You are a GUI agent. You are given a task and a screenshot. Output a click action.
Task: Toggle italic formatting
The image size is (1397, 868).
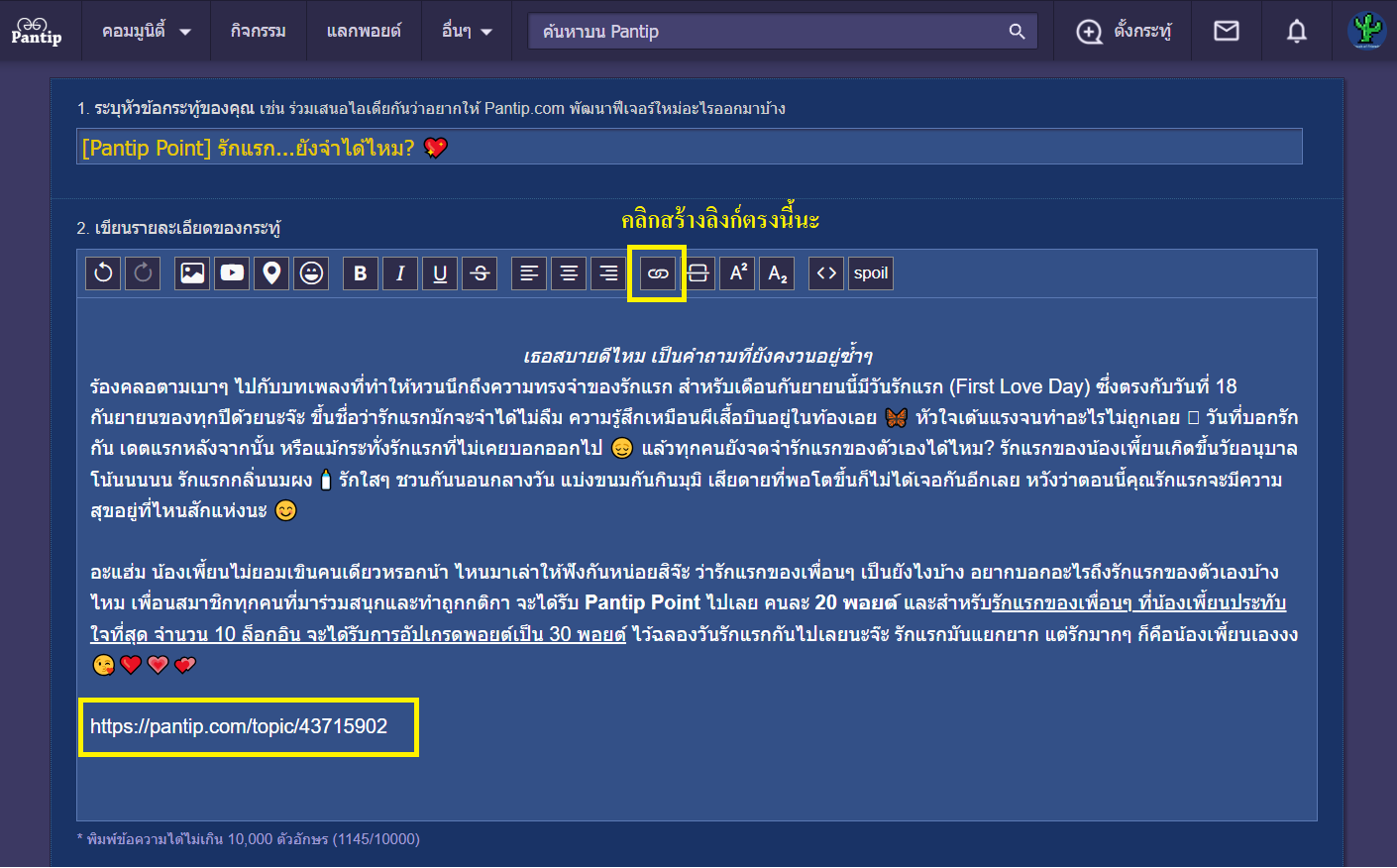(x=400, y=273)
